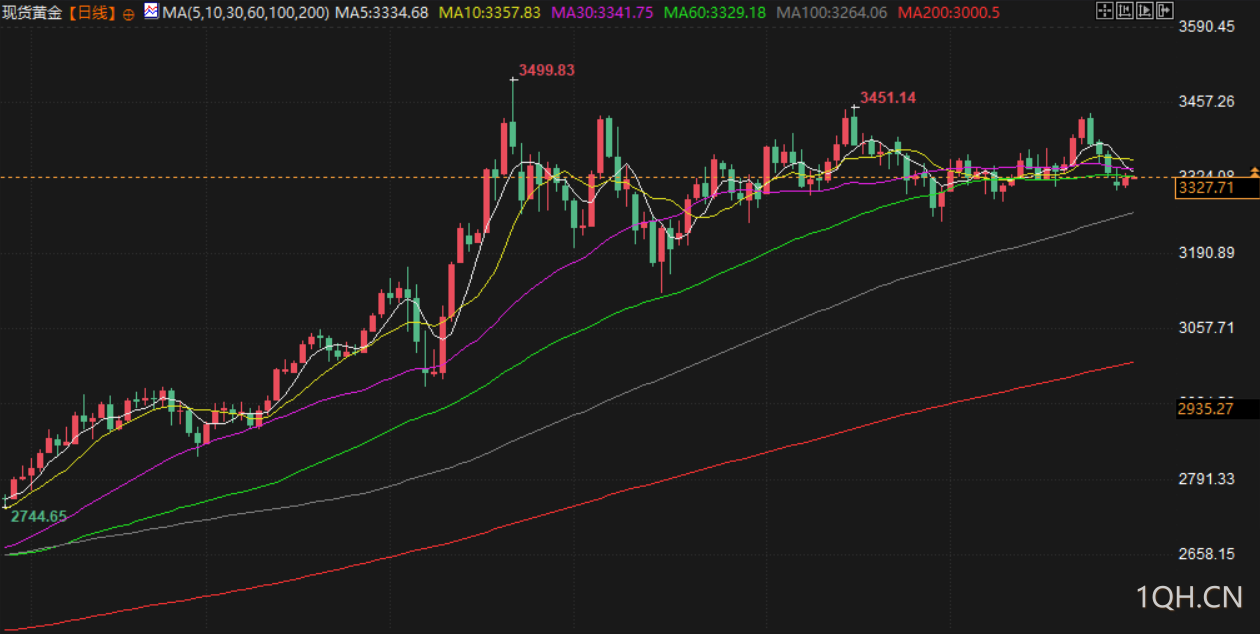
Task: Click the 3499.83 high price label
Action: [547, 70]
